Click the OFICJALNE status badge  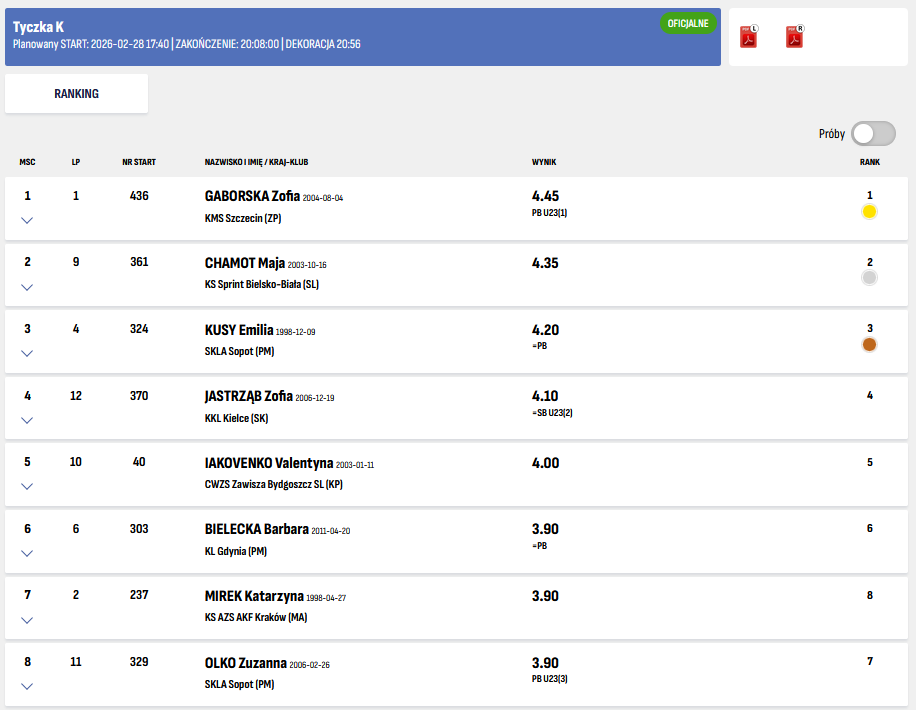click(688, 24)
